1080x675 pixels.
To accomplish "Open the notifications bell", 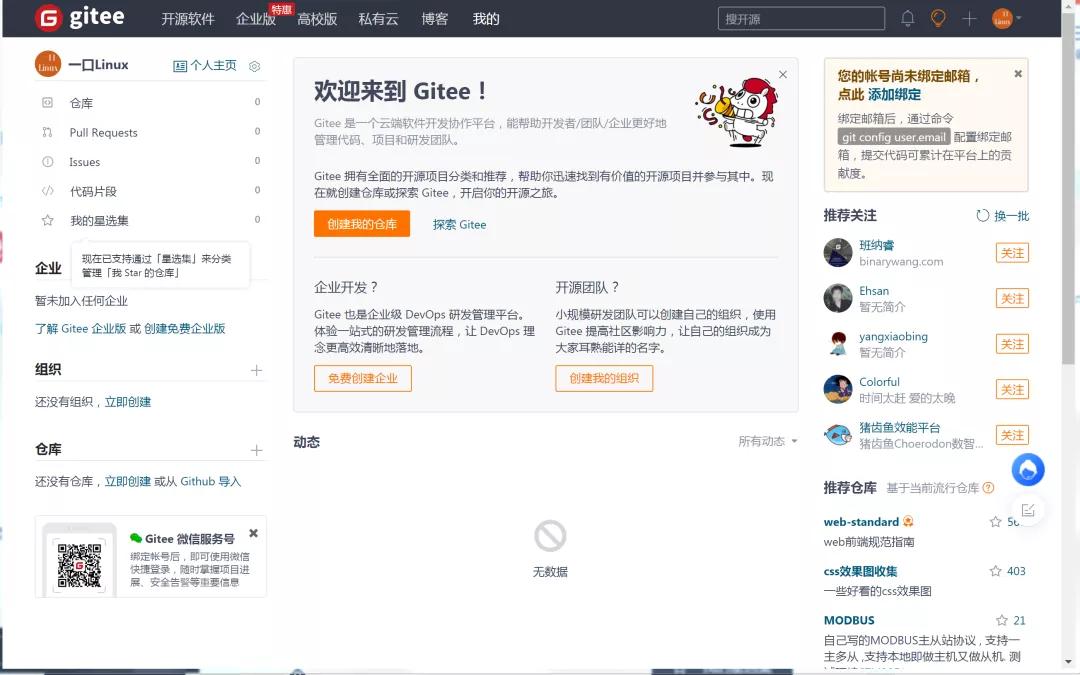I will point(908,19).
